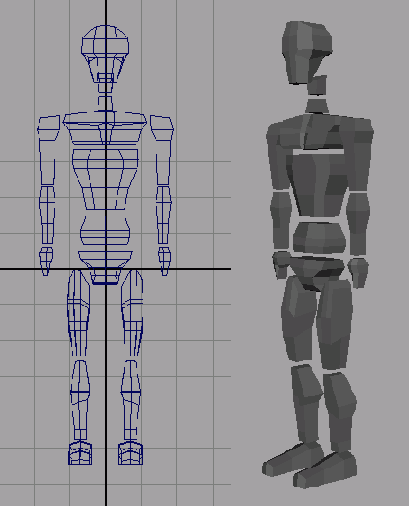Image resolution: width=409 pixels, height=506 pixels.
Task: Select the shaded model's neck segment
Action: (317, 106)
